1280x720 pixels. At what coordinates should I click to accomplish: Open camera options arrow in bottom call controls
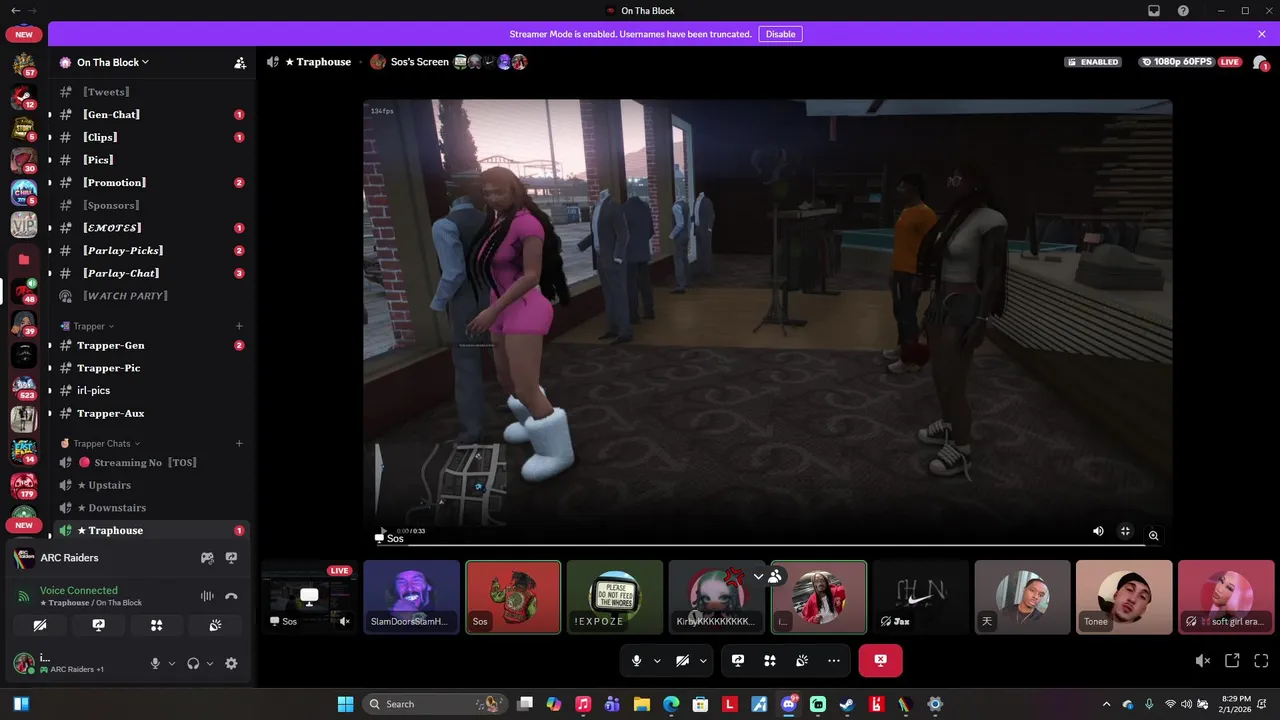coord(703,661)
